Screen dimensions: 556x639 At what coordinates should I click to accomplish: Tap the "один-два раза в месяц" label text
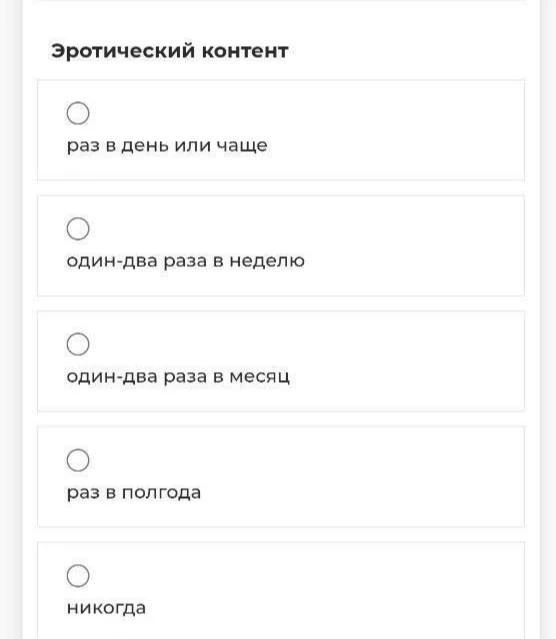pos(178,377)
